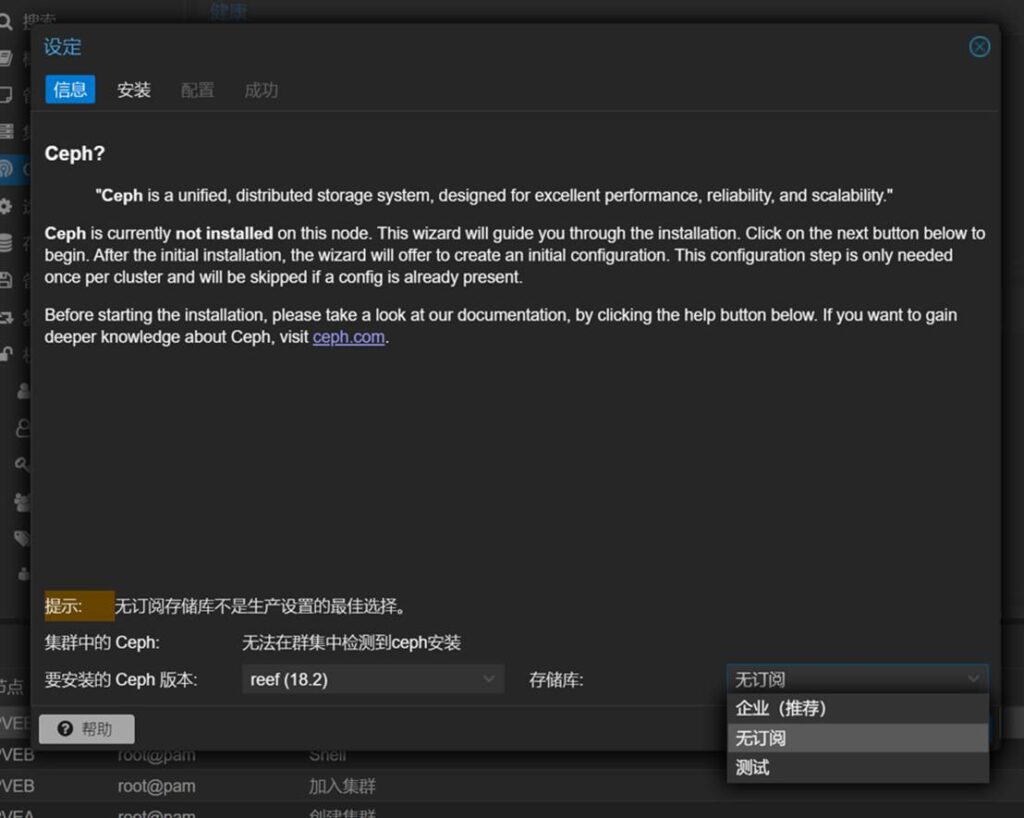Click the Ceph? heading

click(74, 153)
